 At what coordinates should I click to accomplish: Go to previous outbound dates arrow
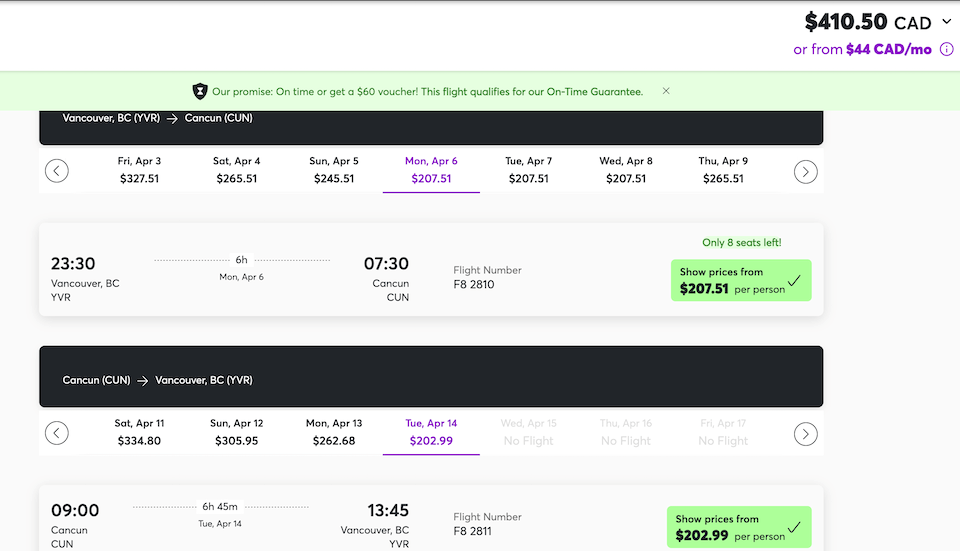[x=57, y=171]
